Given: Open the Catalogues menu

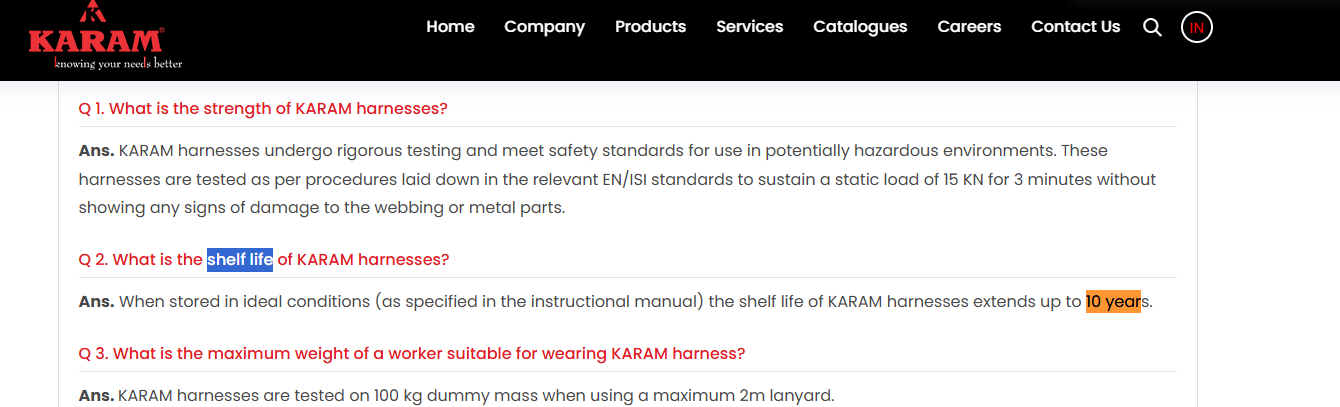Looking at the screenshot, I should [860, 27].
